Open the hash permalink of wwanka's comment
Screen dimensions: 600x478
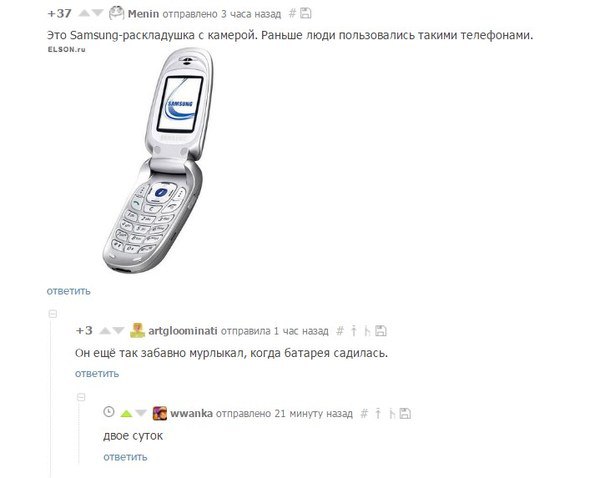click(x=364, y=413)
